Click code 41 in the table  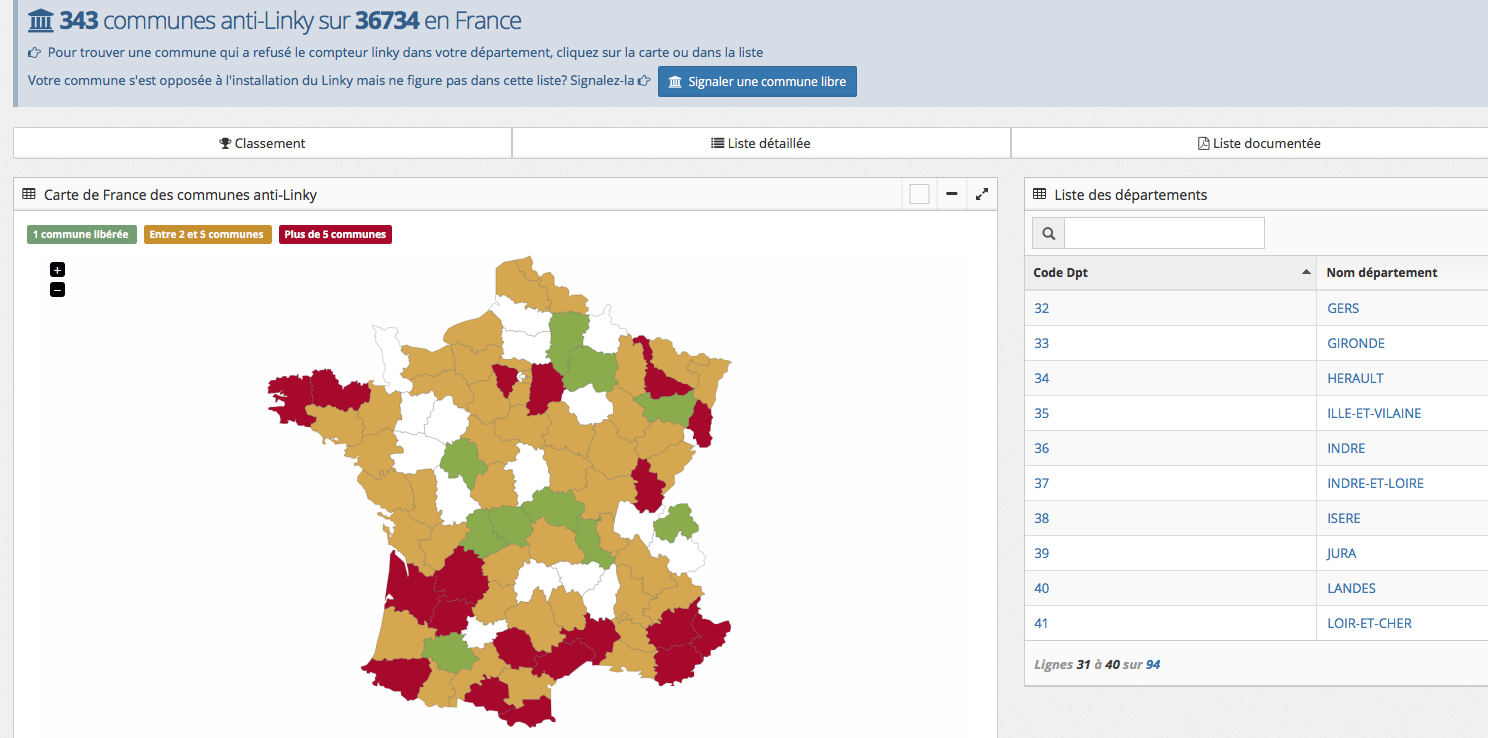[1042, 623]
